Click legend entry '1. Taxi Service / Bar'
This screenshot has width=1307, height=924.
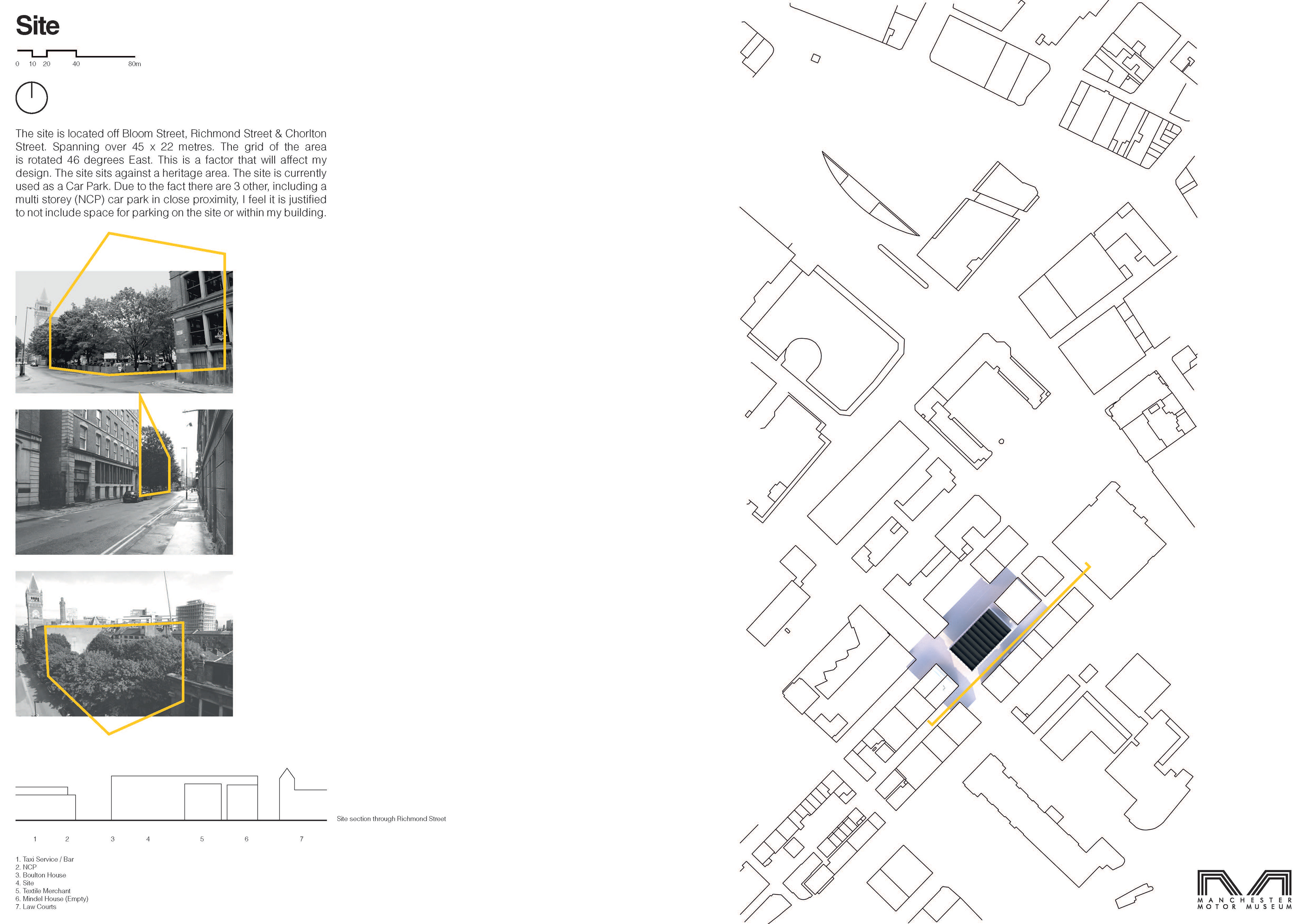pos(44,859)
